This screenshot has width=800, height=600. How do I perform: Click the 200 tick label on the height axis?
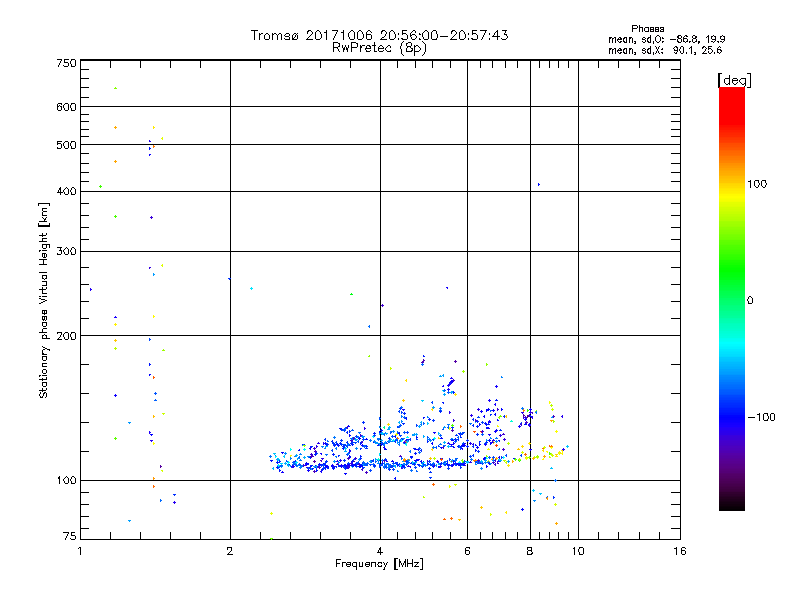point(66,336)
